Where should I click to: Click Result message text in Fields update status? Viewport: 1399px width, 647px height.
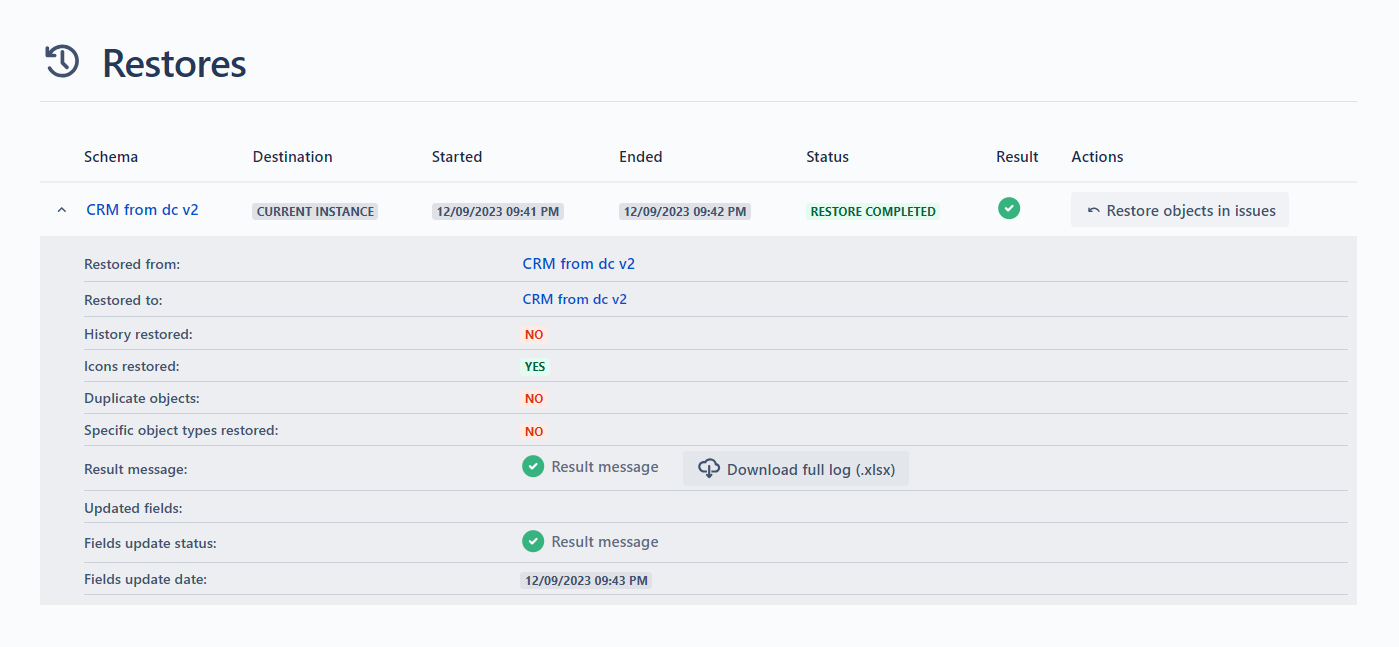click(605, 542)
